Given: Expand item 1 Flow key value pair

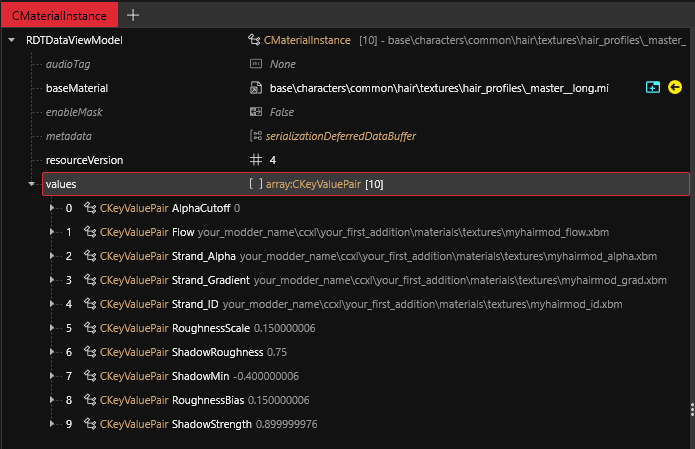Looking at the screenshot, I should (52, 232).
